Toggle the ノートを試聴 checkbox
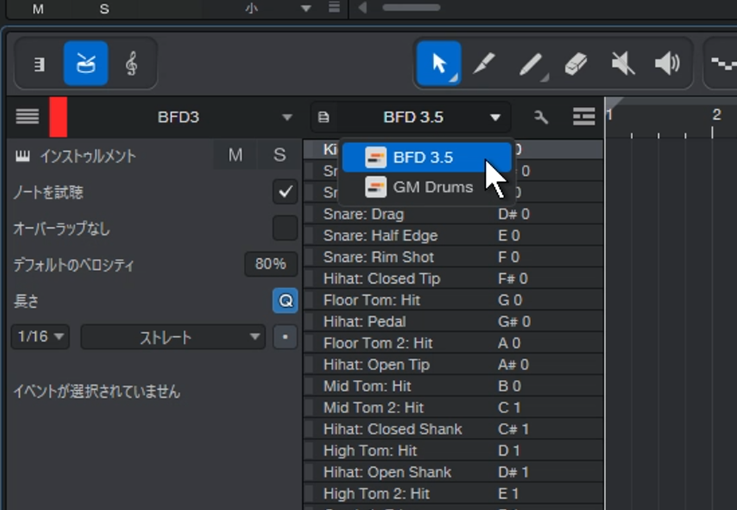737x510 pixels. [x=285, y=192]
